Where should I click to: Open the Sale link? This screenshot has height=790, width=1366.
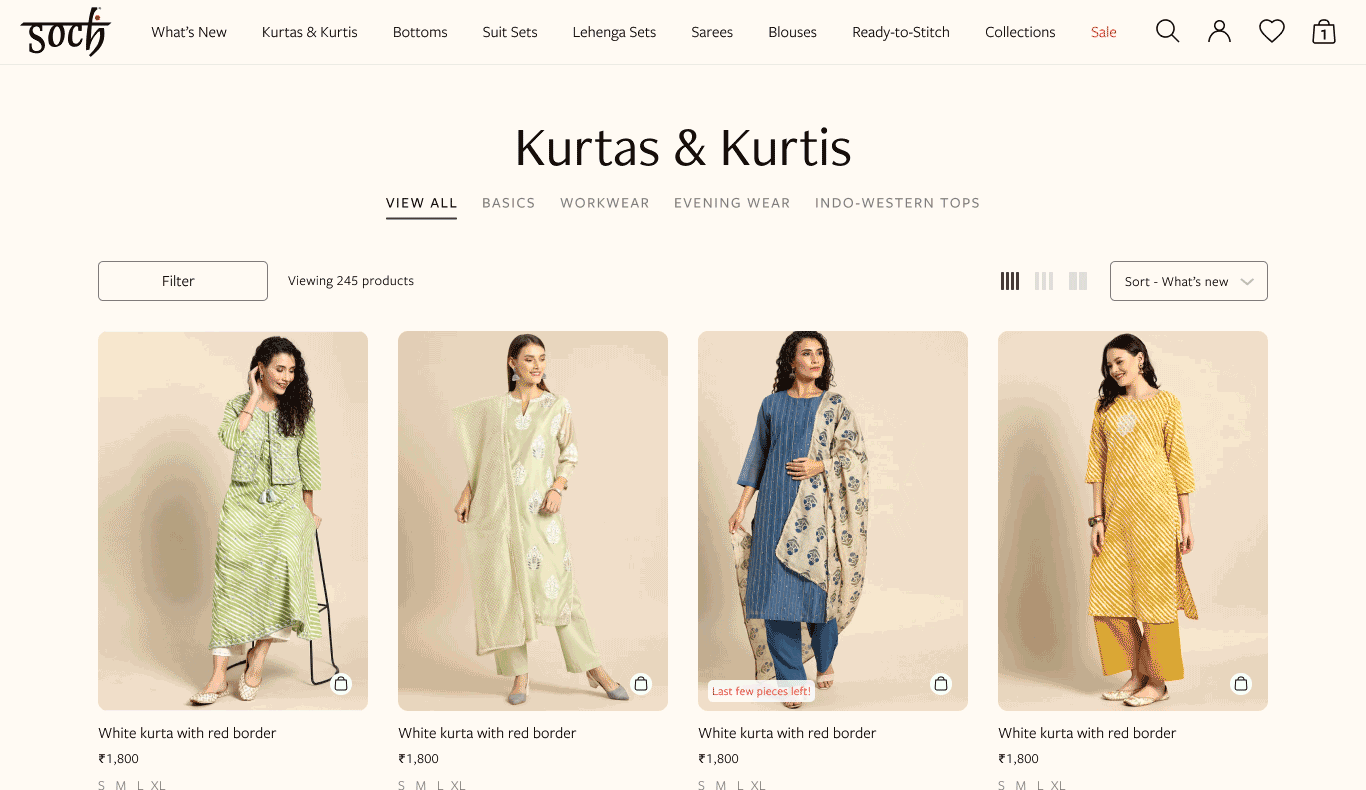(1104, 32)
